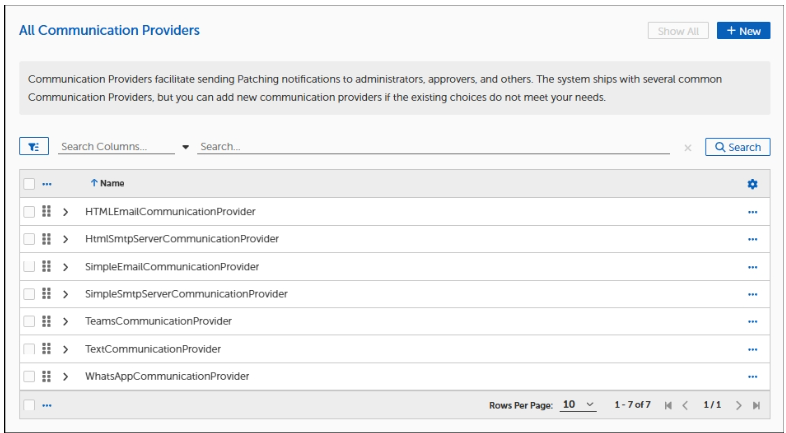
Task: Click into the Search text field
Action: (430, 147)
